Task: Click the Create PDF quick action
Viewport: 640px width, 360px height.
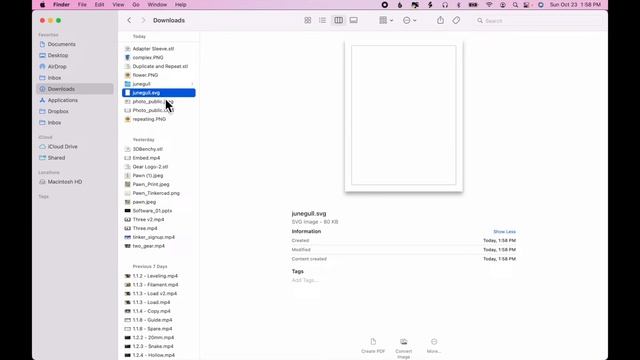Action: click(x=373, y=346)
